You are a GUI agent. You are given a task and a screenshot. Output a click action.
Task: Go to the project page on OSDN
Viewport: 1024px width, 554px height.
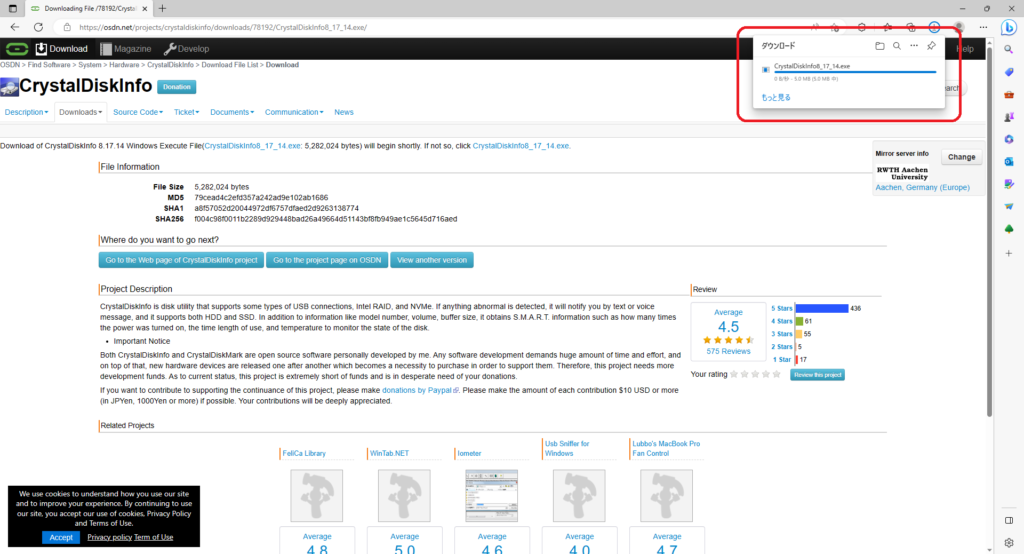coord(327,260)
